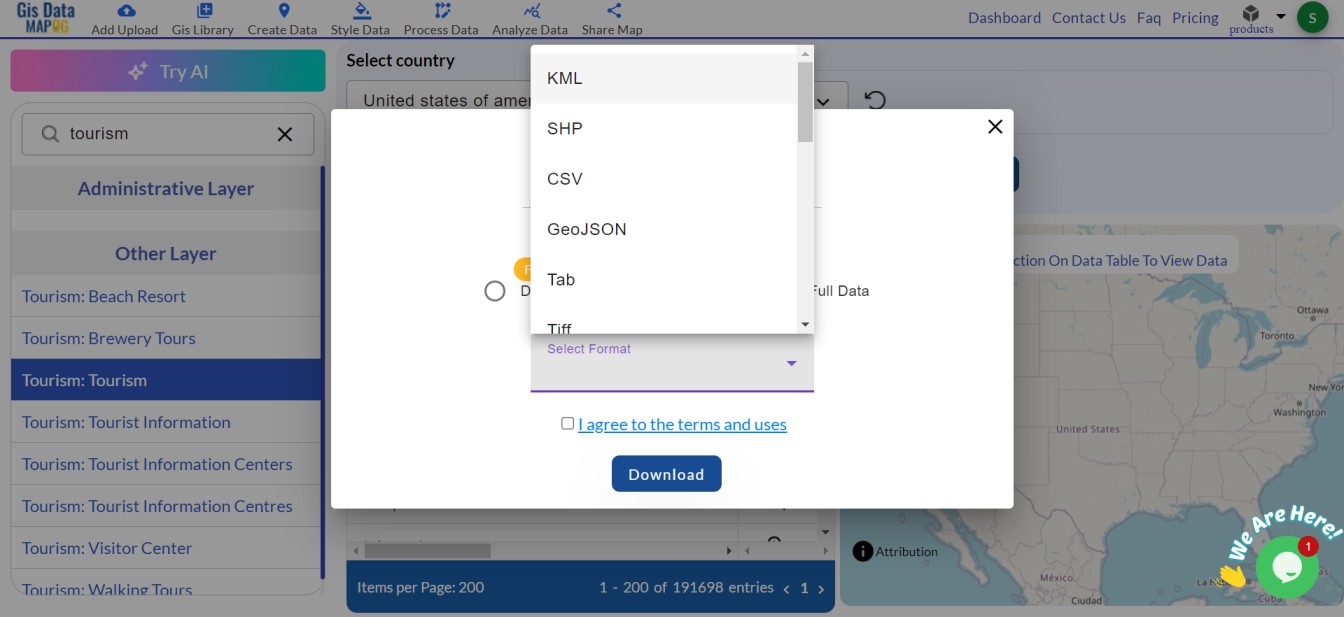Open the Faq page
The height and width of the screenshot is (617, 1344).
point(1149,18)
